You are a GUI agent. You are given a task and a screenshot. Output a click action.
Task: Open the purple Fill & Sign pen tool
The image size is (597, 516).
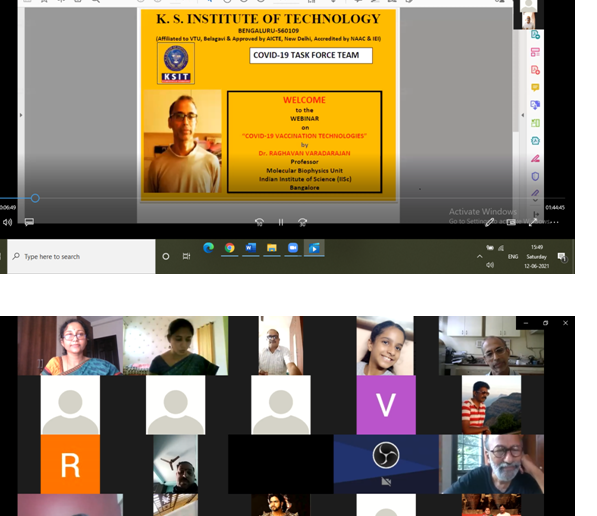[535, 192]
